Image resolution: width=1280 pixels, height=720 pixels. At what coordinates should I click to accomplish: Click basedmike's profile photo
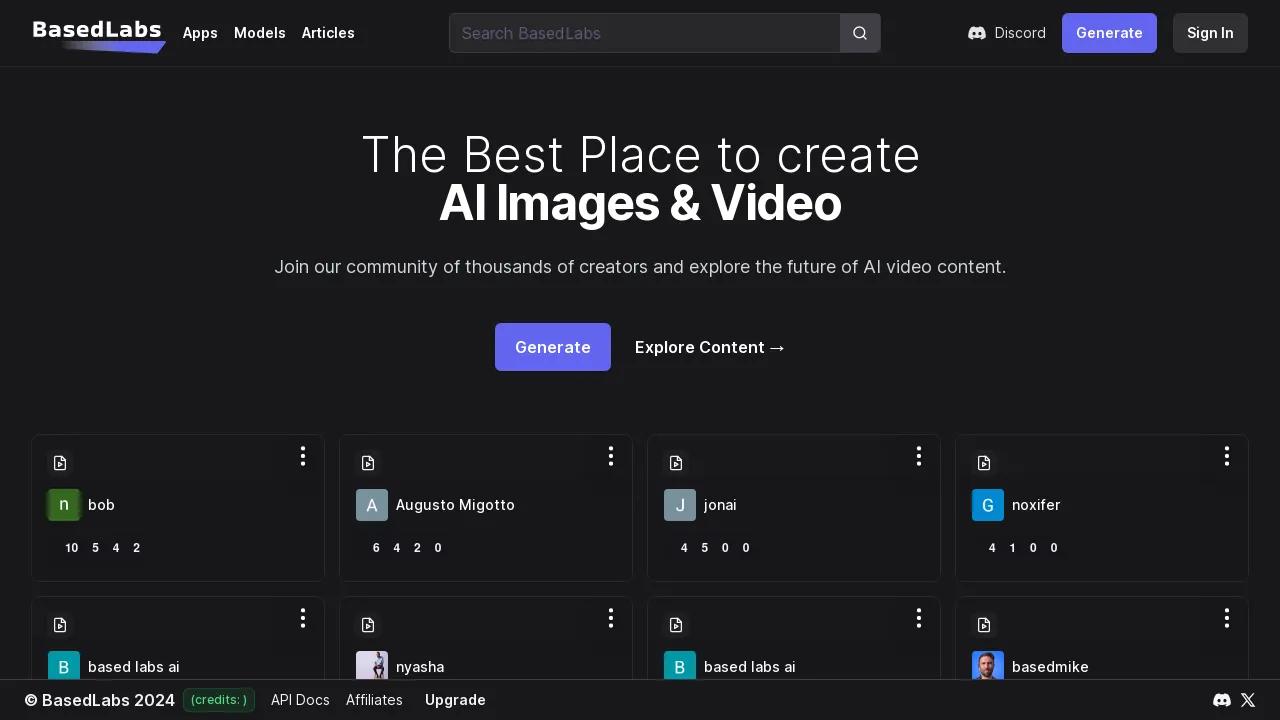pyautogui.click(x=988, y=666)
